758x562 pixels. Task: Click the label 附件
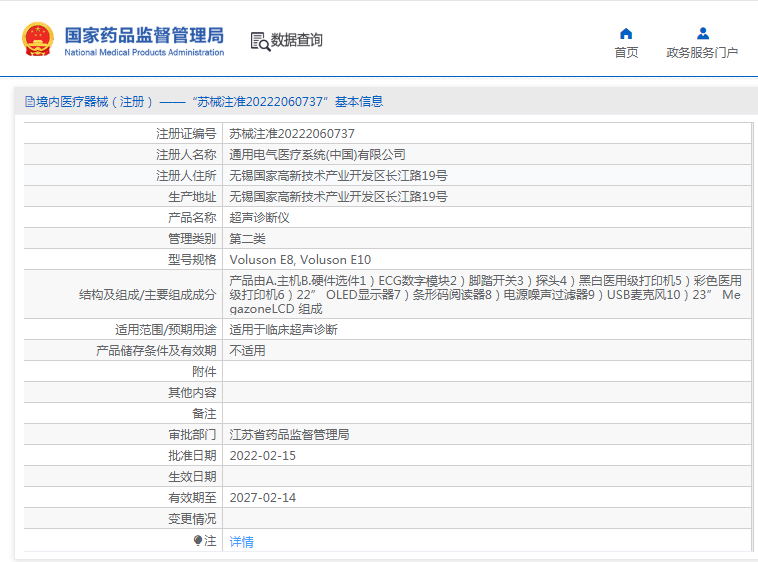point(204,372)
